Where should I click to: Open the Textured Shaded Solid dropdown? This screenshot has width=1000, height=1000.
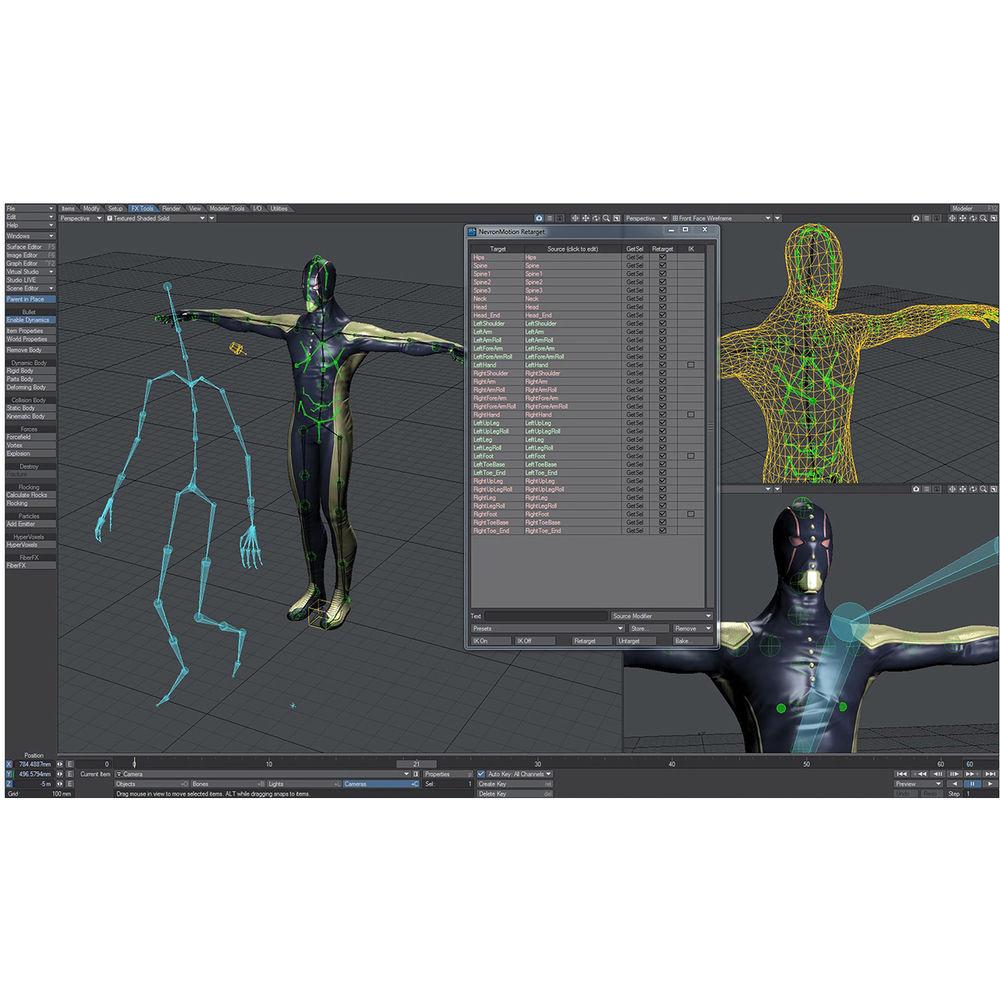(x=157, y=217)
